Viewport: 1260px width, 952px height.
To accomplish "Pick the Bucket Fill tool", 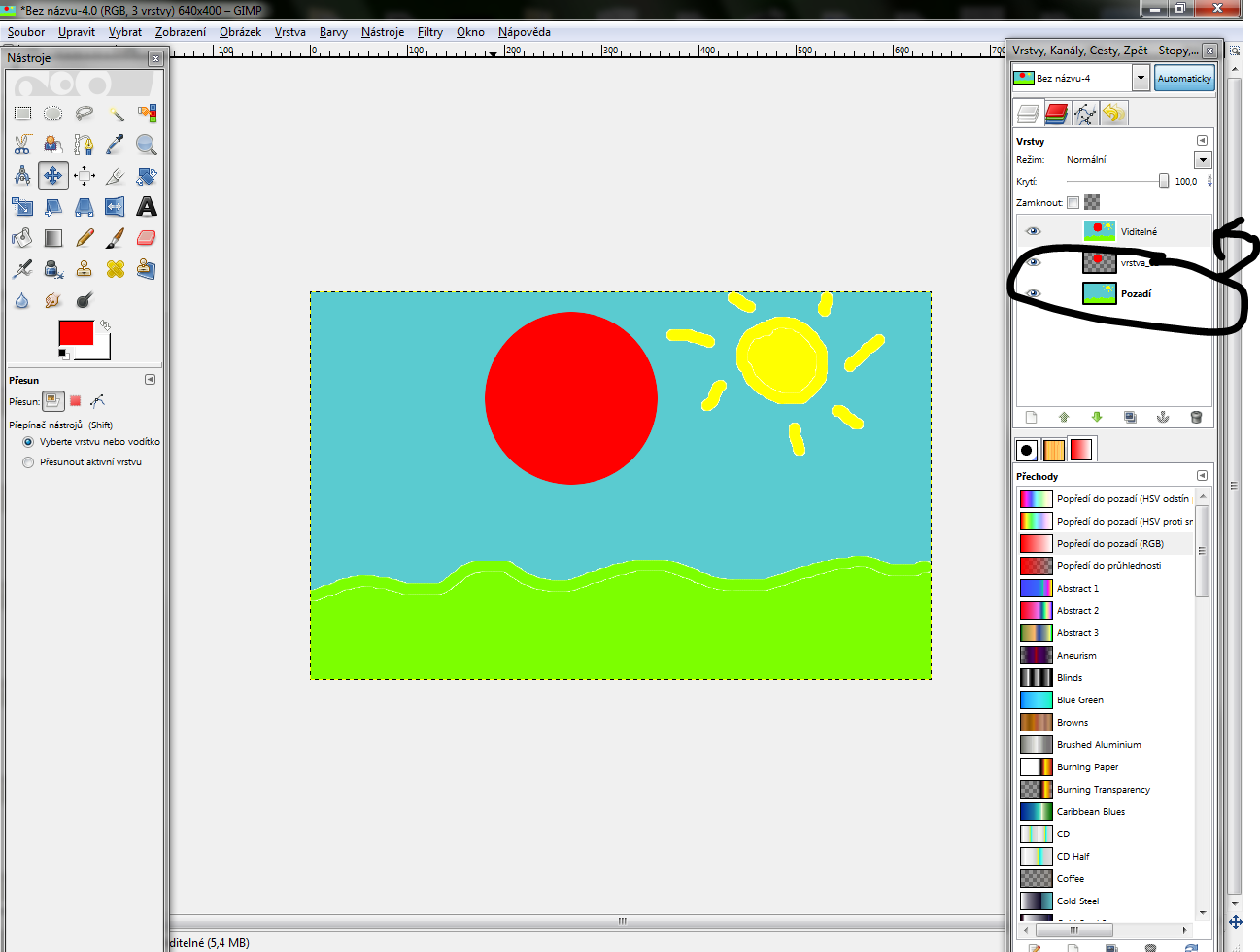I will 22,238.
